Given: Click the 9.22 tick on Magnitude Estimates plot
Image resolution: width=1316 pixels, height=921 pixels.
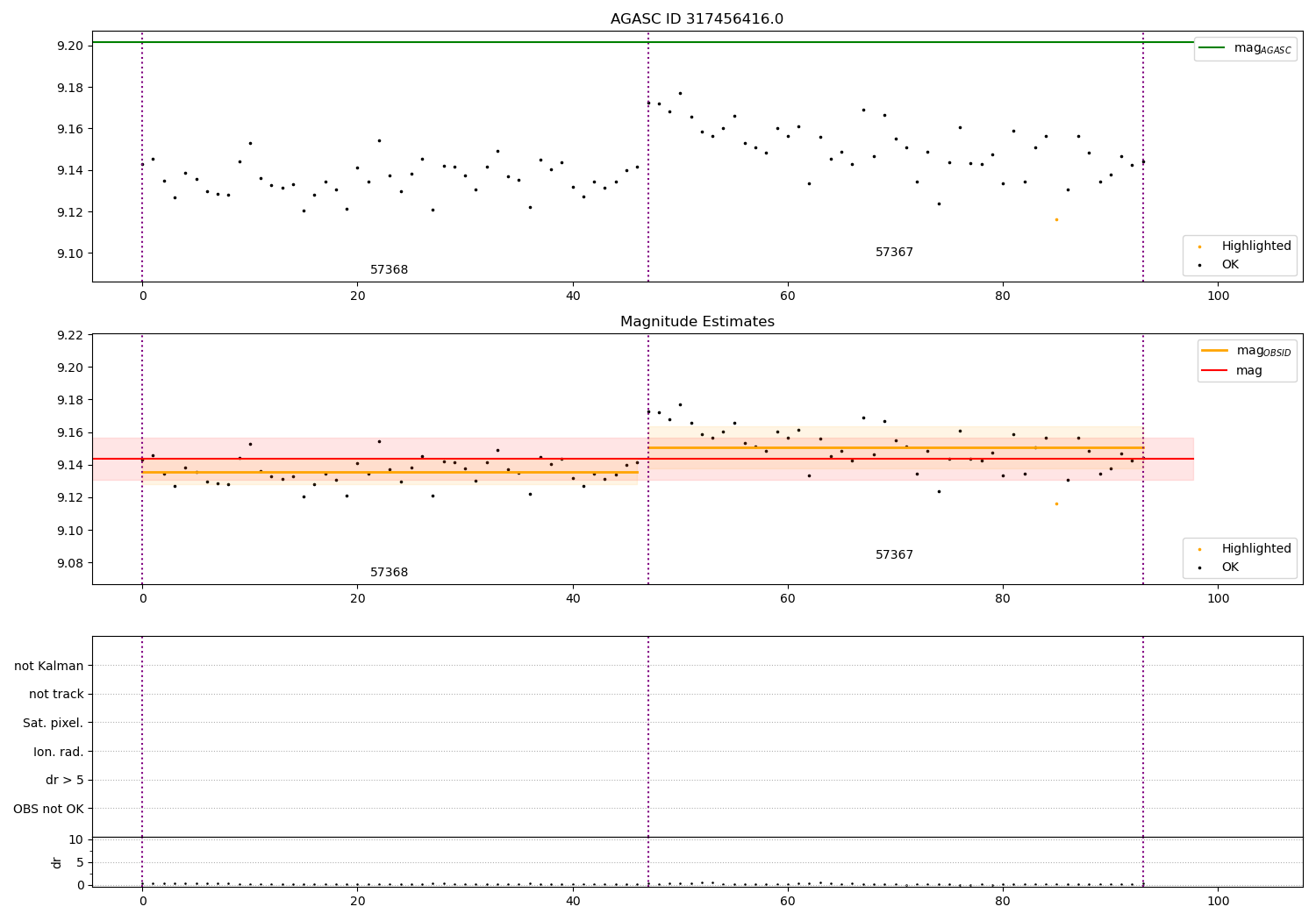Looking at the screenshot, I should pyautogui.click(x=70, y=335).
